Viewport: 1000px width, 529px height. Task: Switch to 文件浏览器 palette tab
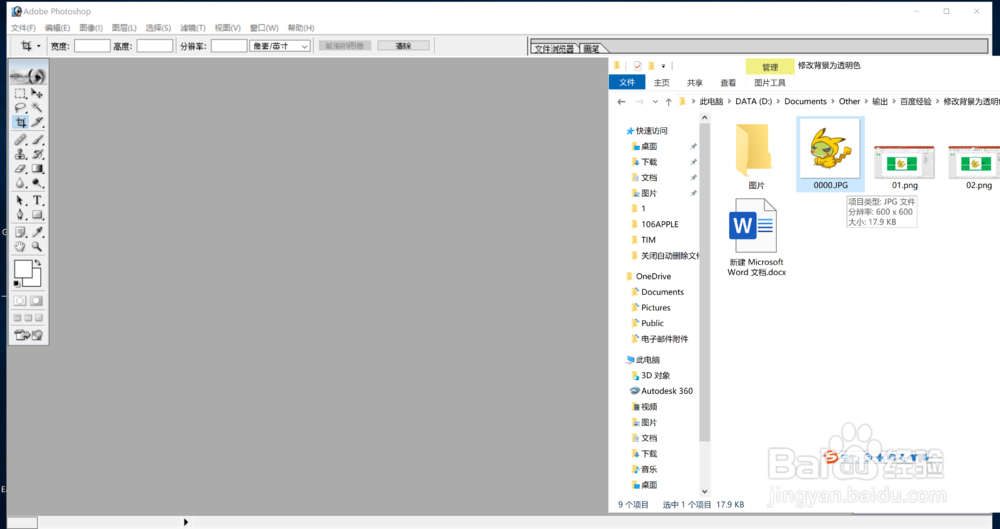point(554,48)
